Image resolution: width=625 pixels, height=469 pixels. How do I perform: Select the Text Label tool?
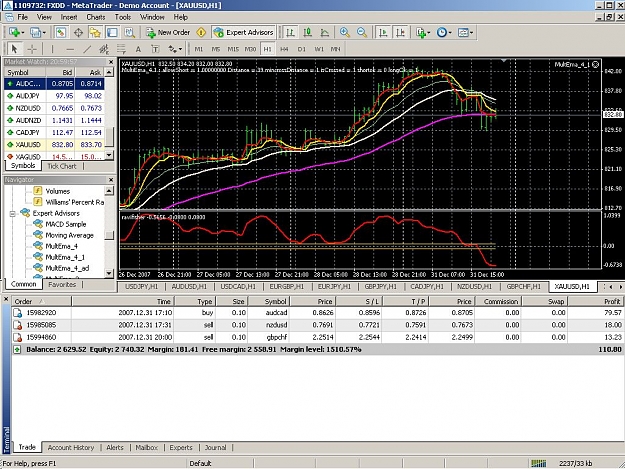tap(155, 49)
